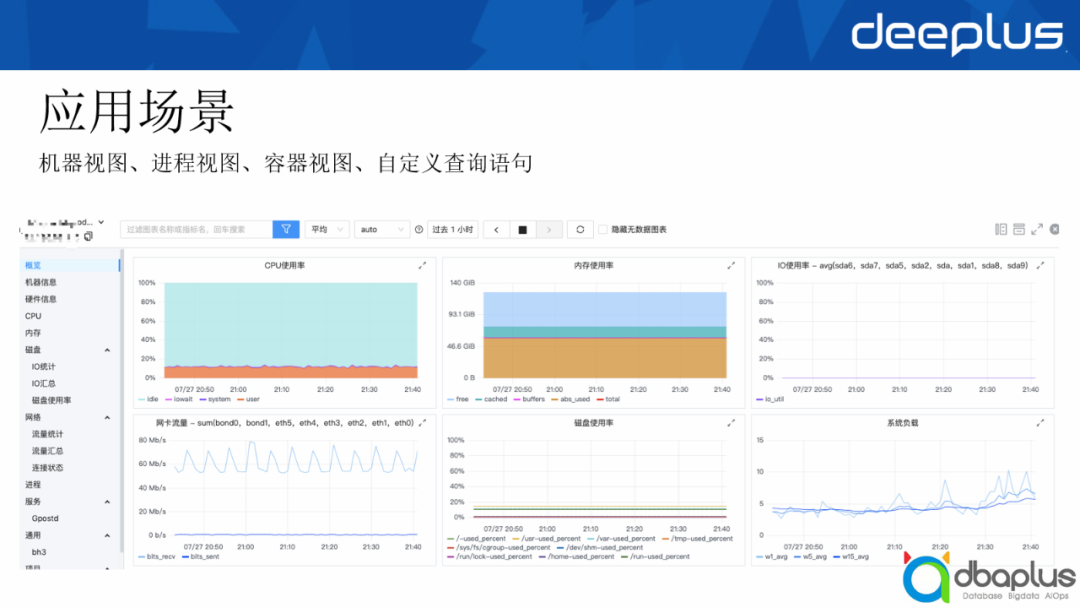Collapse the 服务 sidebar group
This screenshot has width=1080, height=608.
click(107, 501)
